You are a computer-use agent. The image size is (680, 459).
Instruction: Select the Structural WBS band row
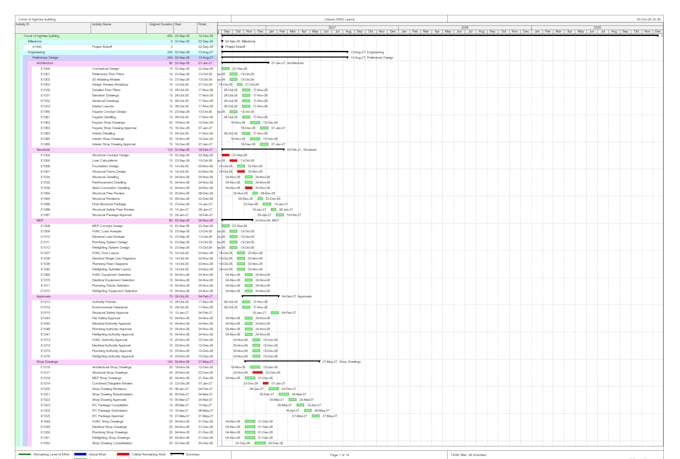124,150
